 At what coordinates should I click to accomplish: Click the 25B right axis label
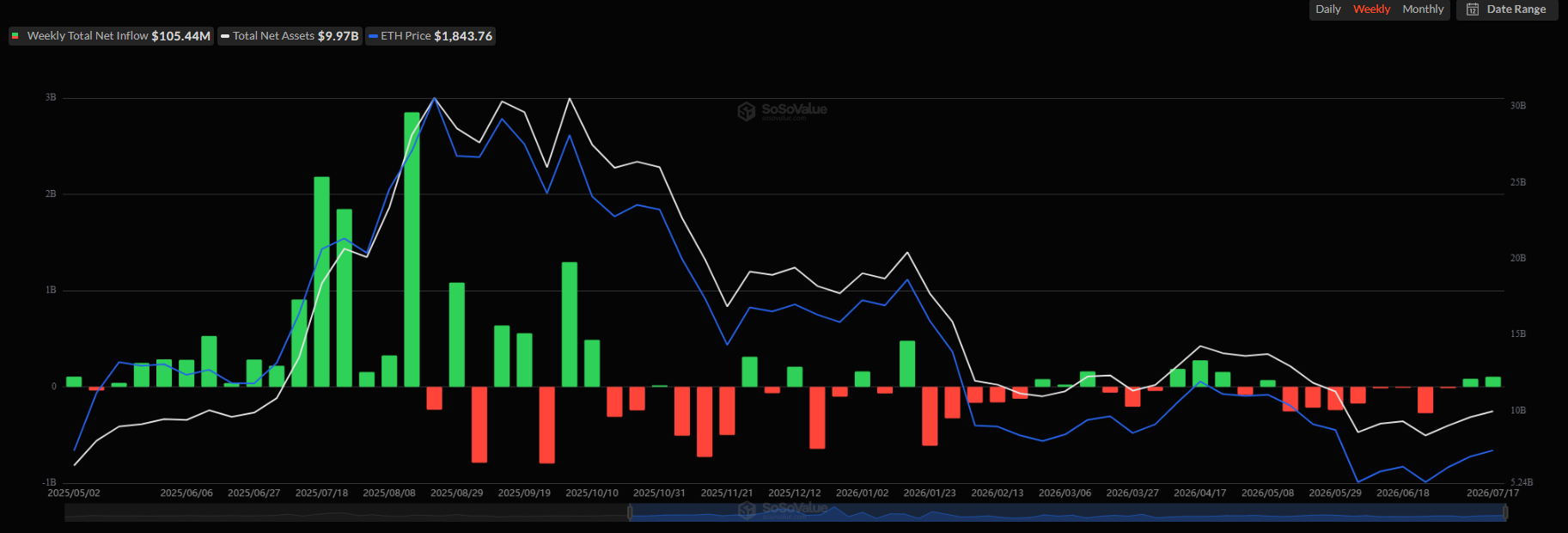[x=1518, y=182]
